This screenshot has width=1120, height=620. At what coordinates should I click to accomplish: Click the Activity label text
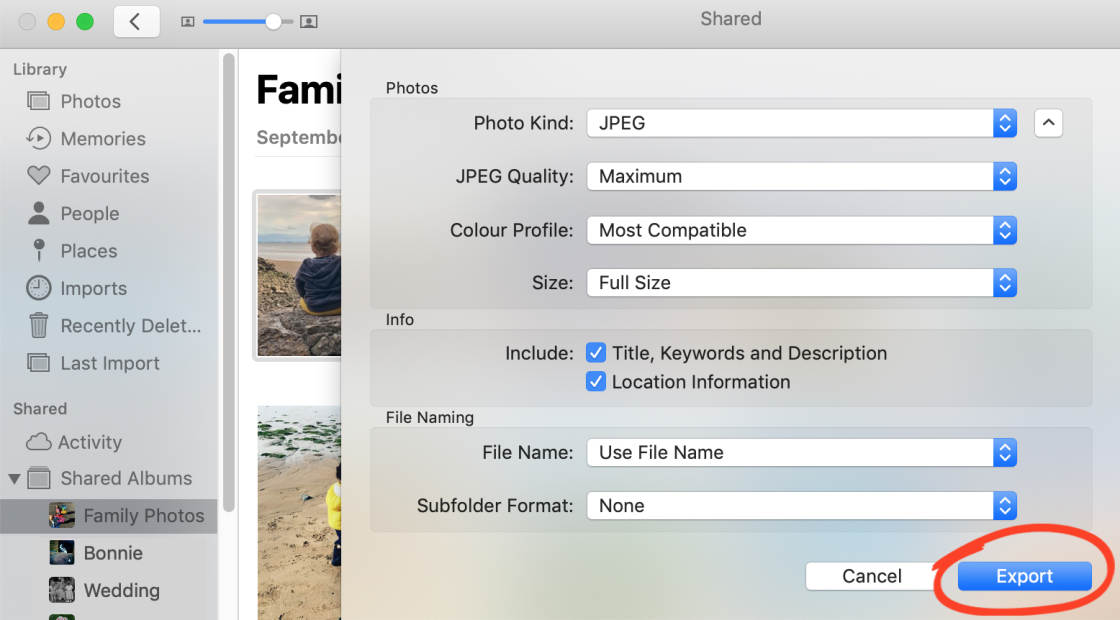(90, 442)
